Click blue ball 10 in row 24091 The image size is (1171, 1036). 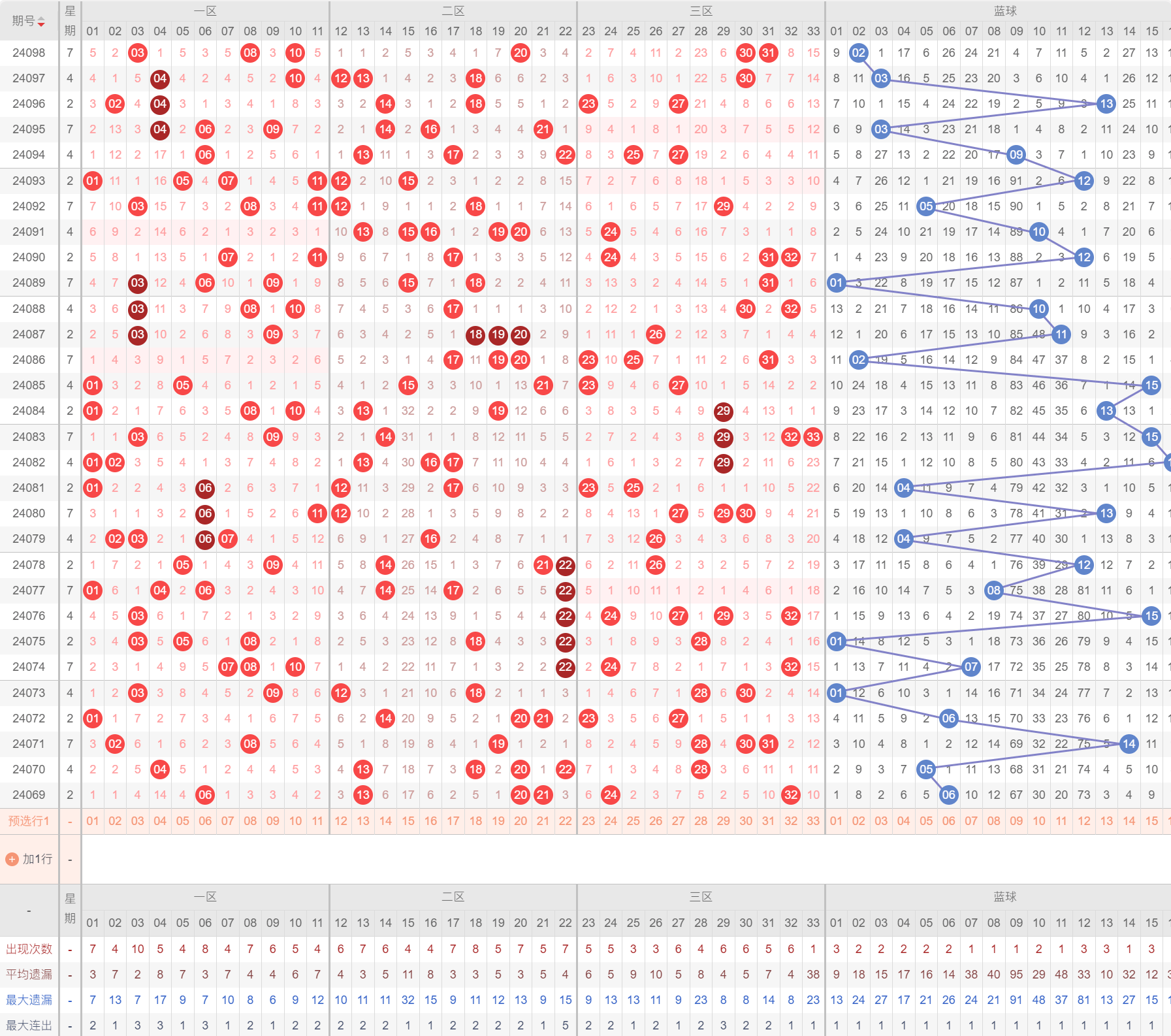click(1039, 232)
